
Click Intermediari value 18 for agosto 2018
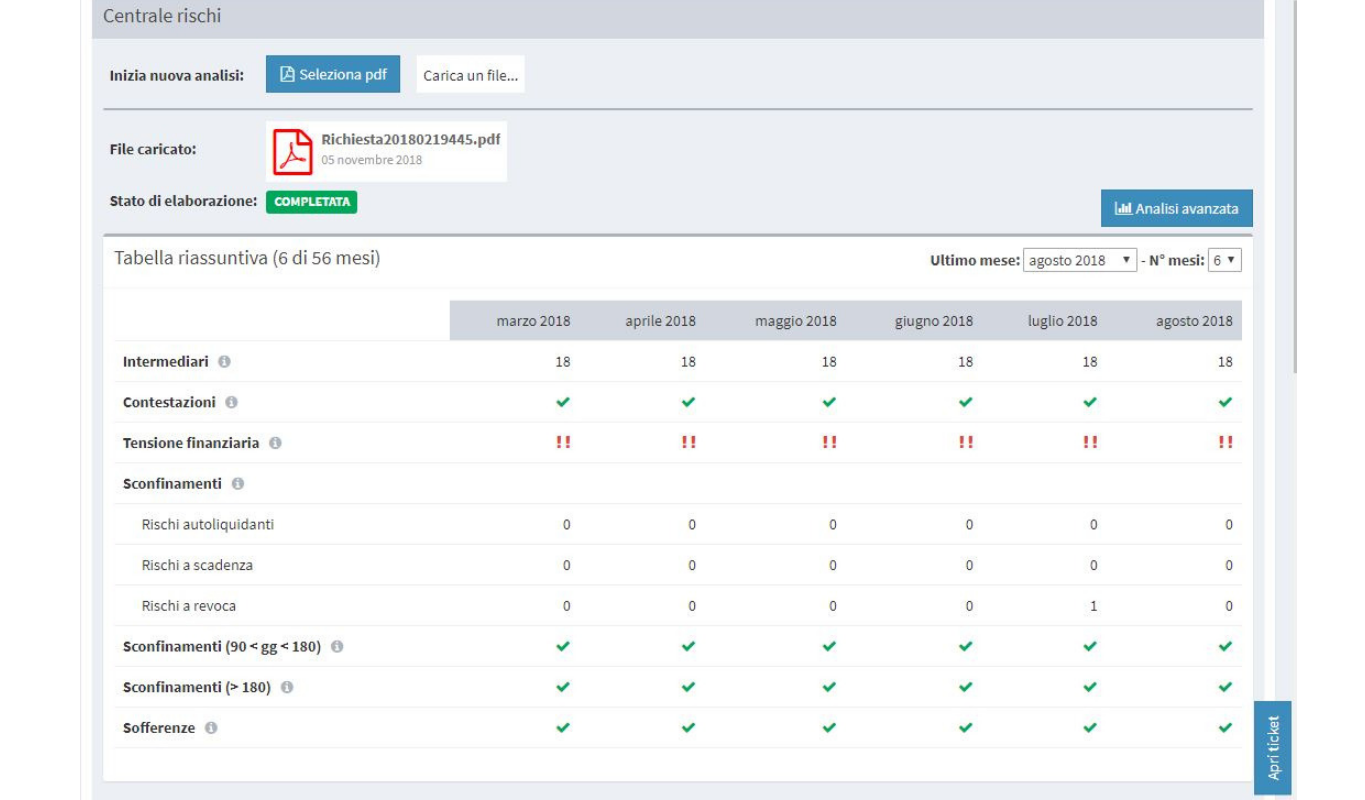tap(1225, 362)
